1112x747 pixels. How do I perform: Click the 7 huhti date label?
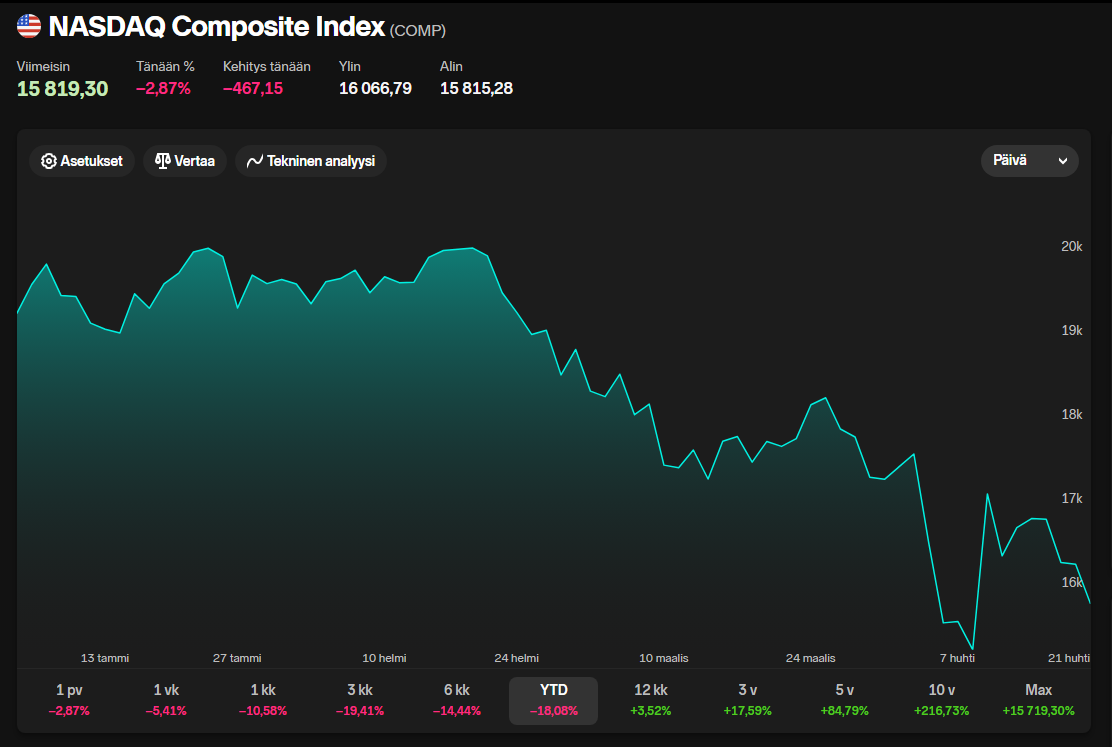(957, 658)
